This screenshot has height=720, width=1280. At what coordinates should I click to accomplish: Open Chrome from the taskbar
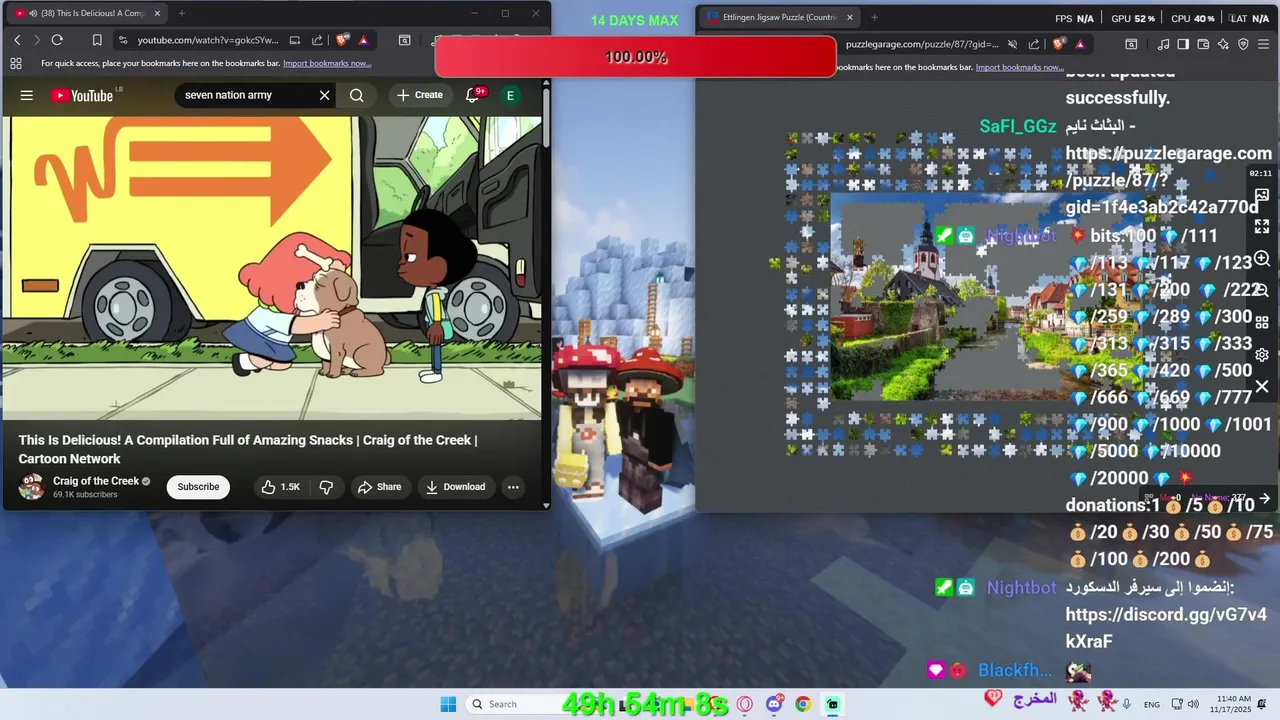coord(803,704)
